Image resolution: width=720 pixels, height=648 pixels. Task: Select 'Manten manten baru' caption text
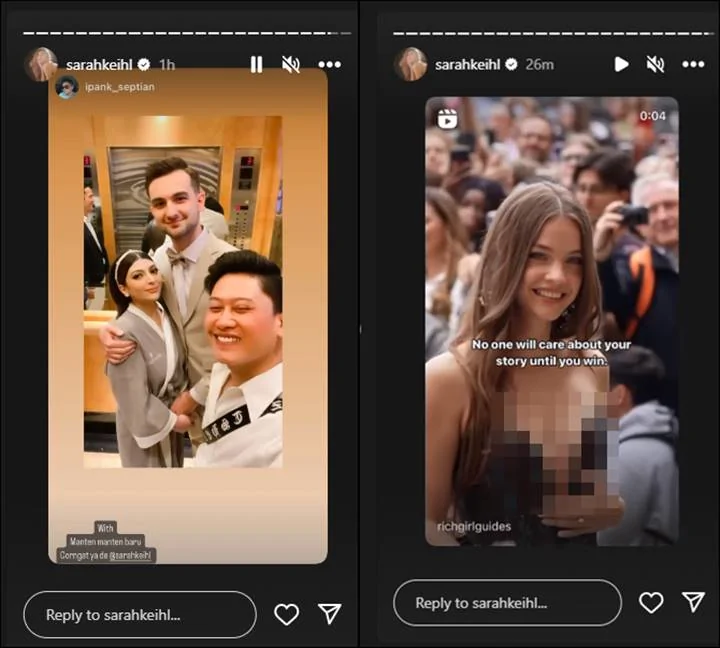coord(106,541)
